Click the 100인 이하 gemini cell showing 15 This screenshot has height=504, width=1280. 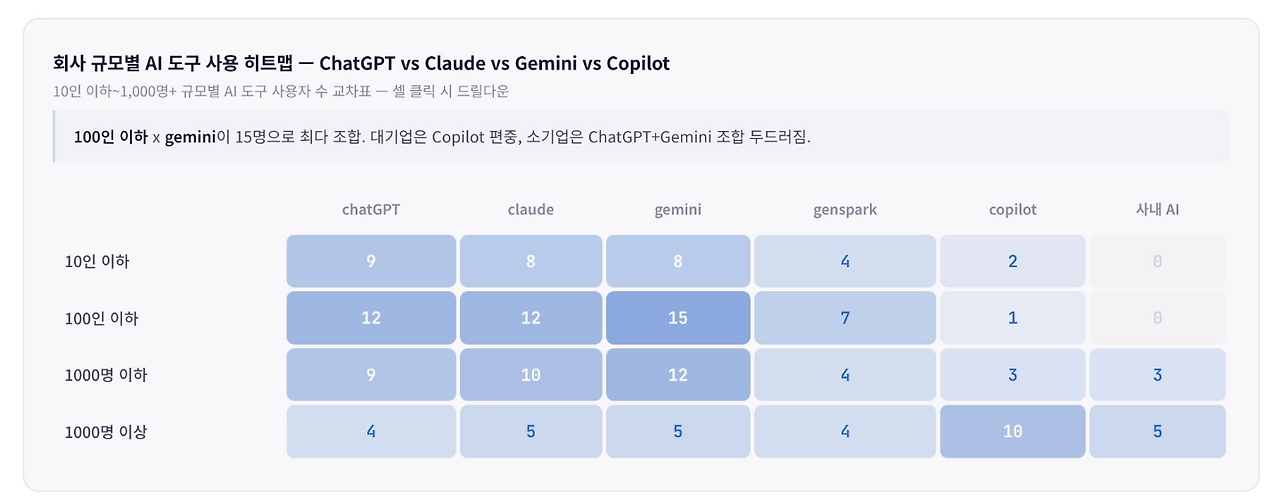pyautogui.click(x=678, y=318)
